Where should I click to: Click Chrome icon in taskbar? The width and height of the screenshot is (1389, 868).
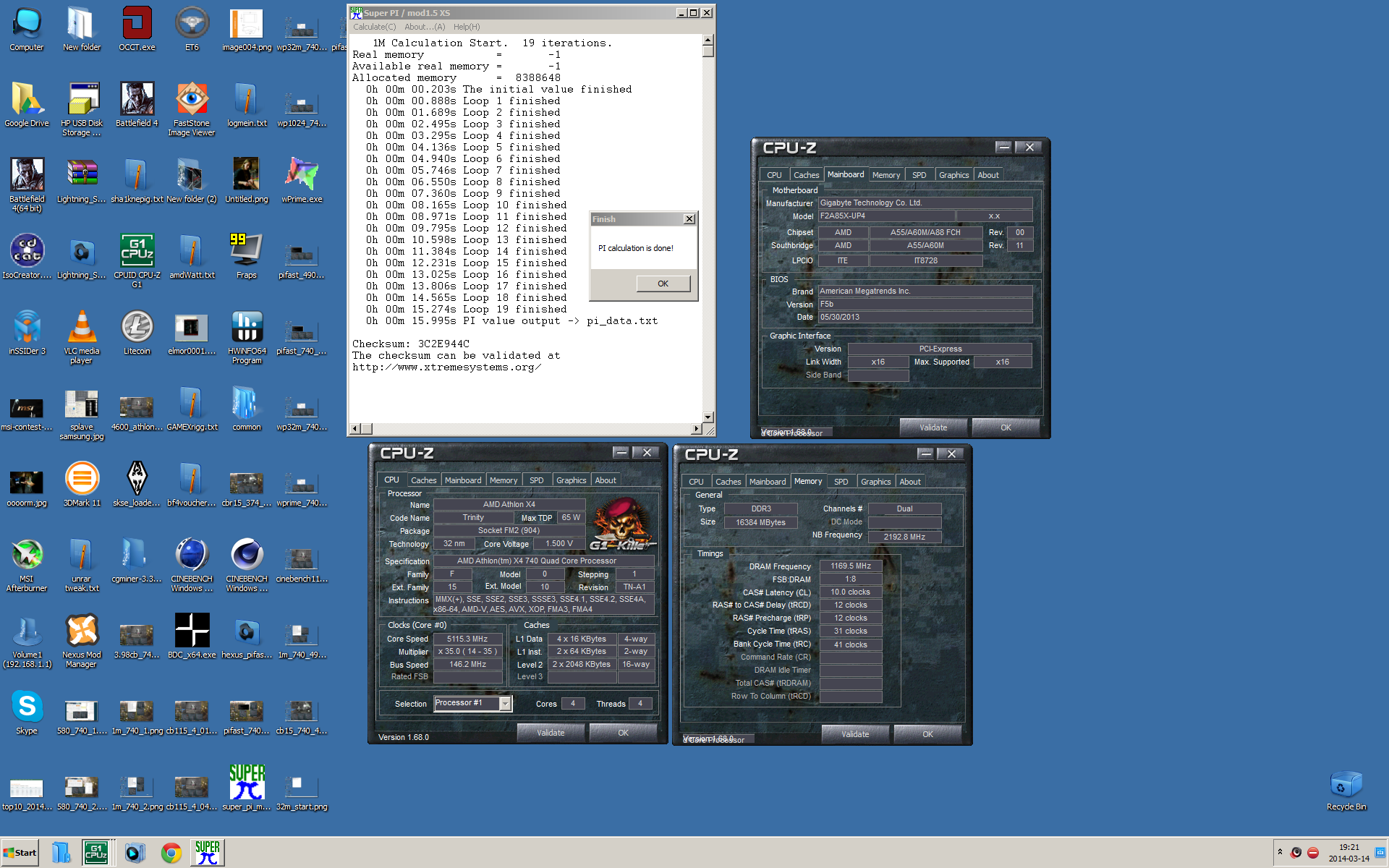(171, 853)
